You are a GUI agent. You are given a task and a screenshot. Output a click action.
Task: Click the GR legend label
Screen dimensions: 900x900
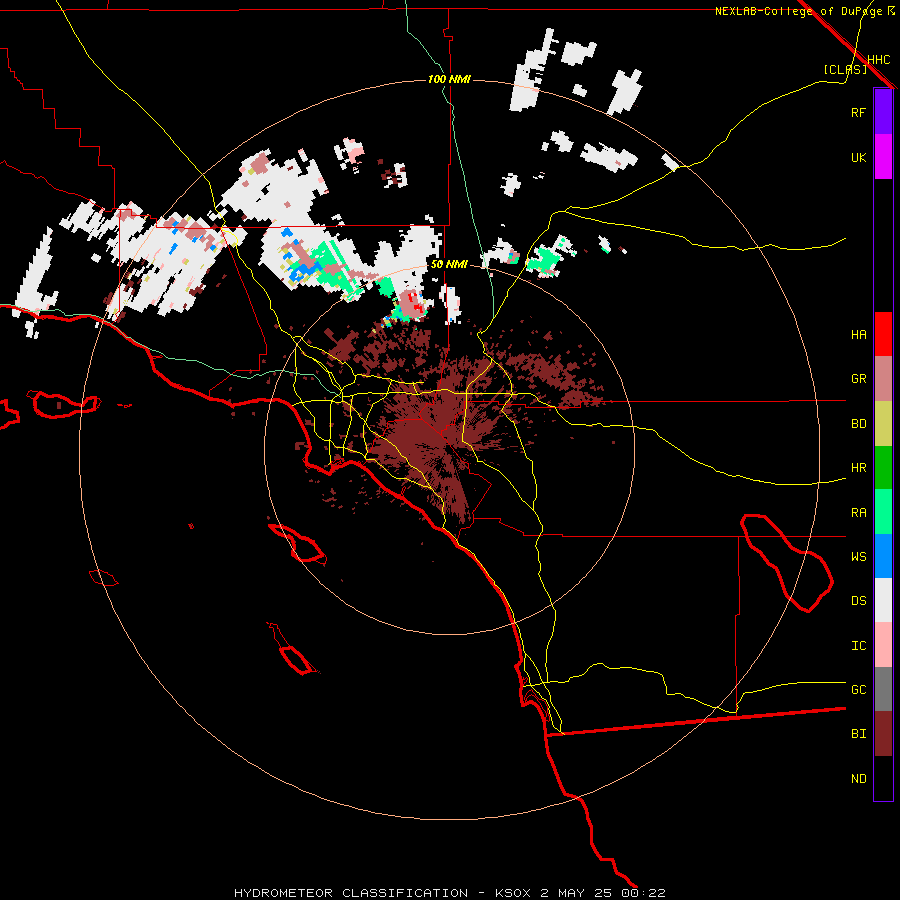[858, 379]
